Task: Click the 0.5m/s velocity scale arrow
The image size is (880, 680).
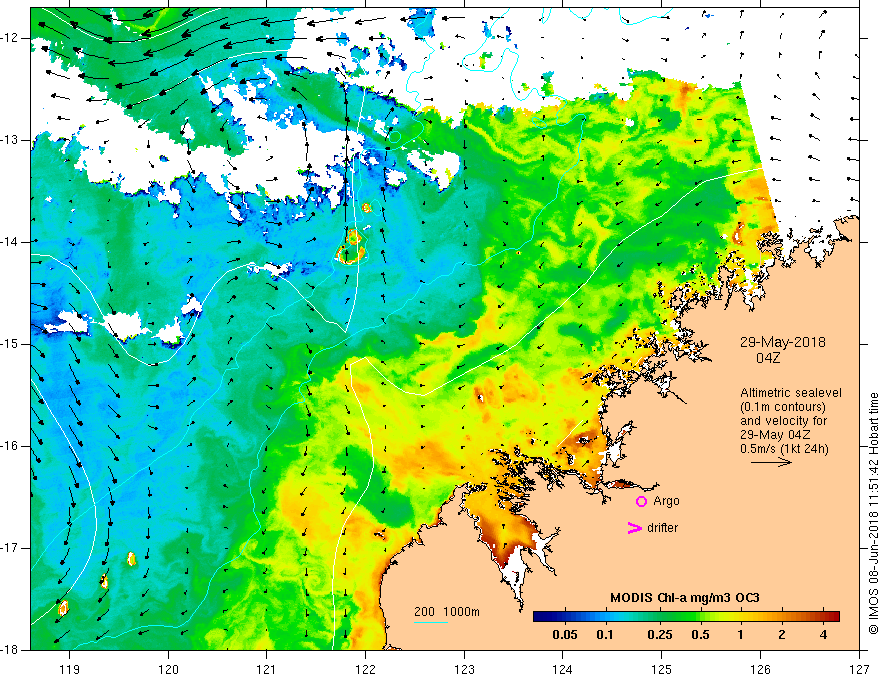Action: coord(772,462)
